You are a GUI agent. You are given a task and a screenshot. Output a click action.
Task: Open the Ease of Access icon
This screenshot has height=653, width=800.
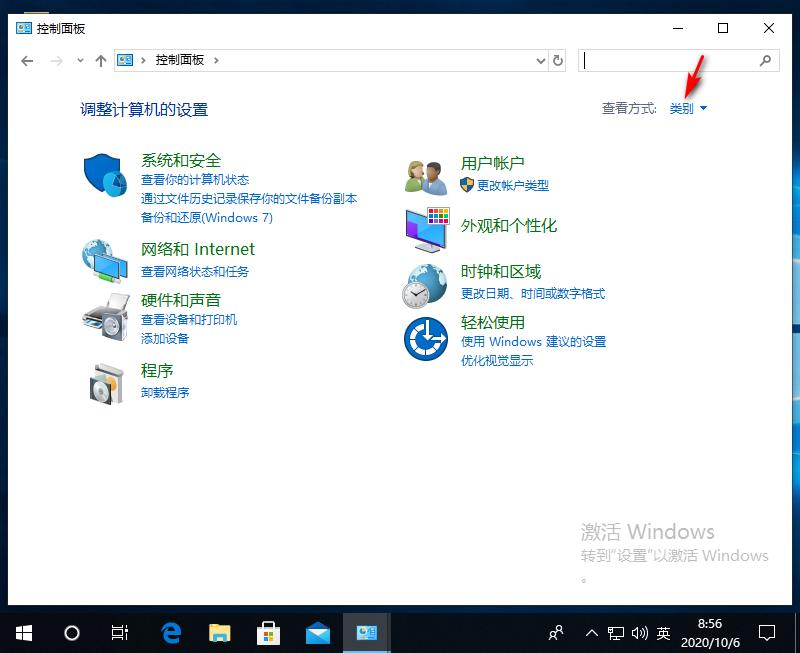426,339
